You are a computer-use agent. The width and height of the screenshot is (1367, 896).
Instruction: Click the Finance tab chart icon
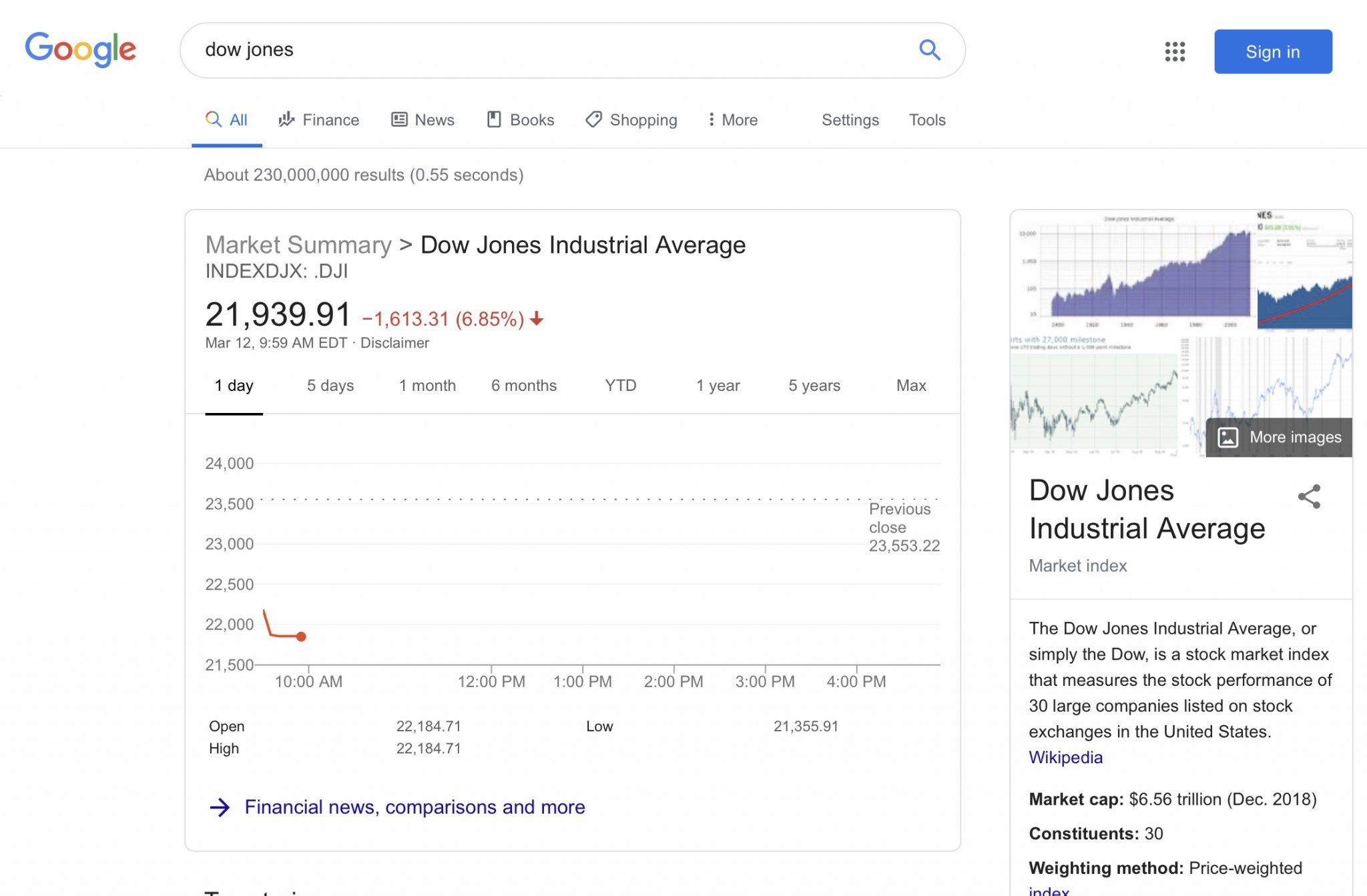pos(286,119)
